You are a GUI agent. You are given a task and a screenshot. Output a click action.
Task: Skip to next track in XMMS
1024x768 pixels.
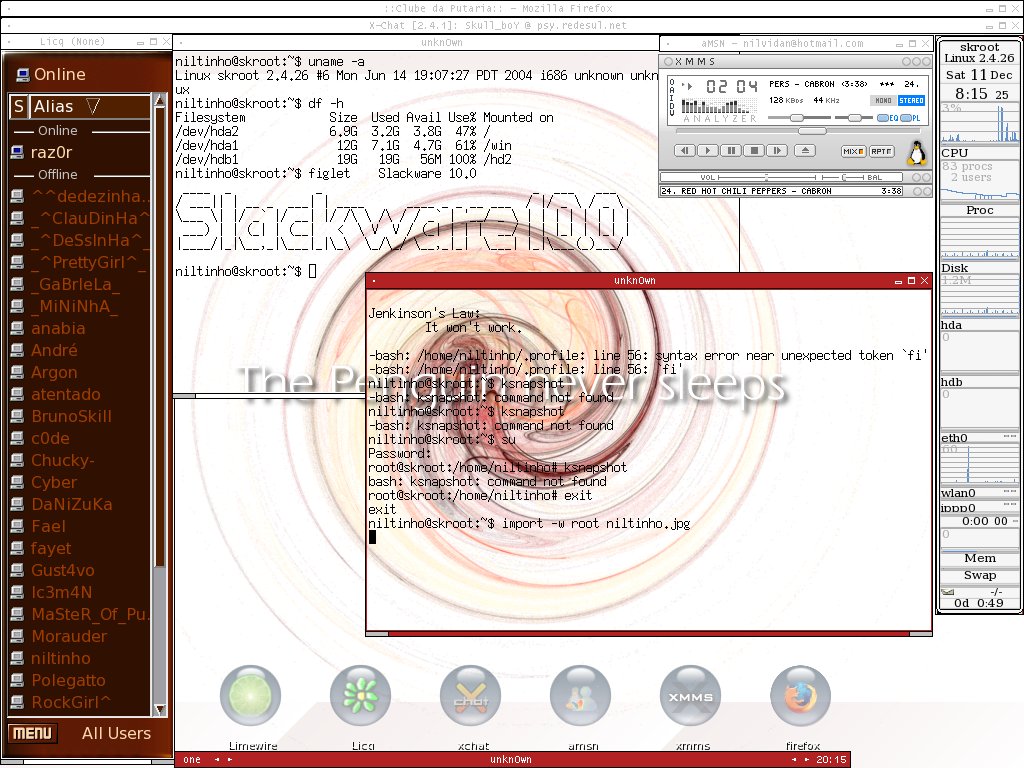point(776,151)
